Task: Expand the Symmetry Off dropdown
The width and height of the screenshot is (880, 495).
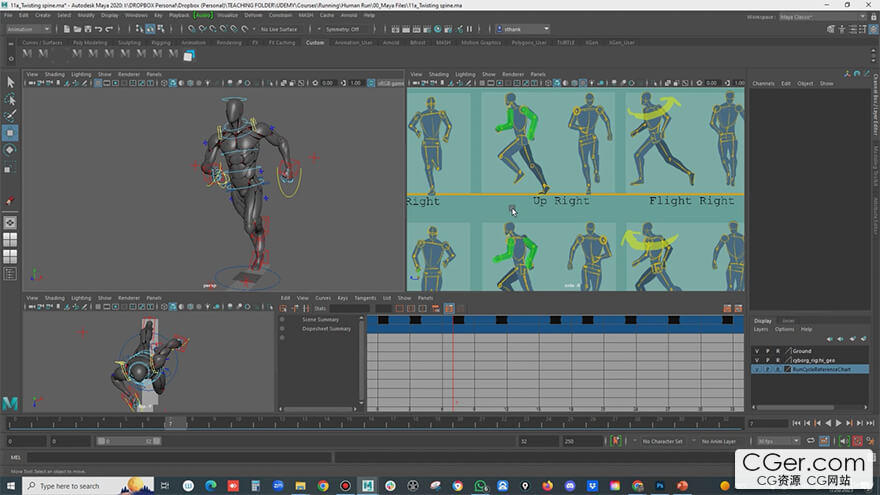Action: coord(342,29)
